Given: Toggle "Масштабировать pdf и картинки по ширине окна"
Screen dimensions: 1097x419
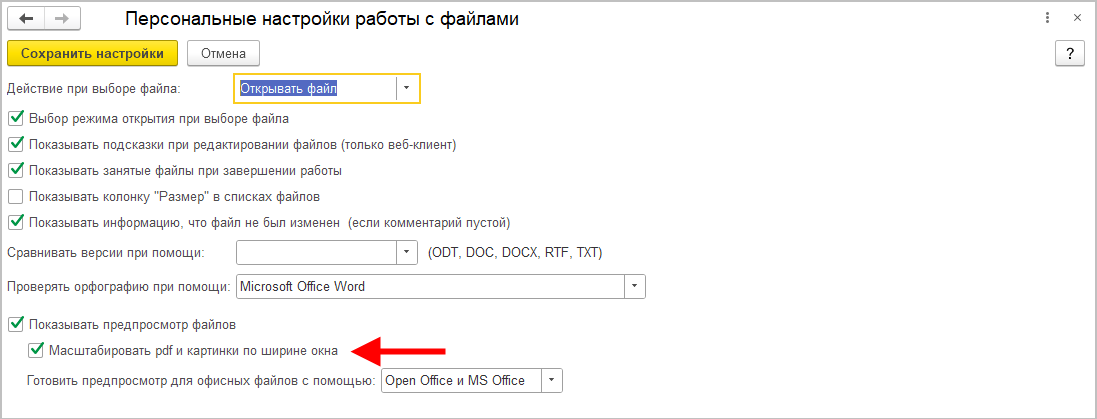Looking at the screenshot, I should [37, 350].
